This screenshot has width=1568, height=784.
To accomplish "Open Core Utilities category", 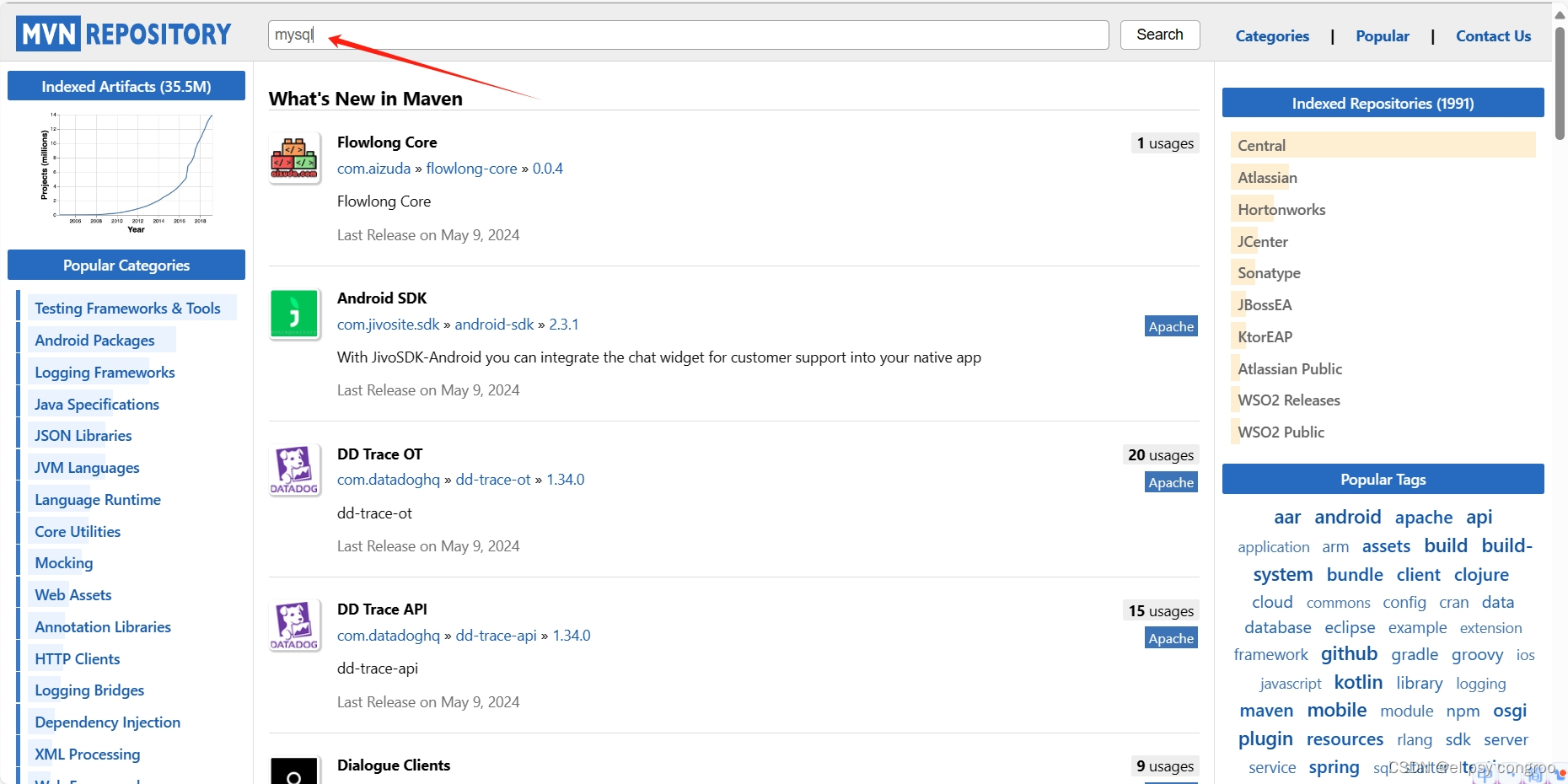I will click(78, 532).
